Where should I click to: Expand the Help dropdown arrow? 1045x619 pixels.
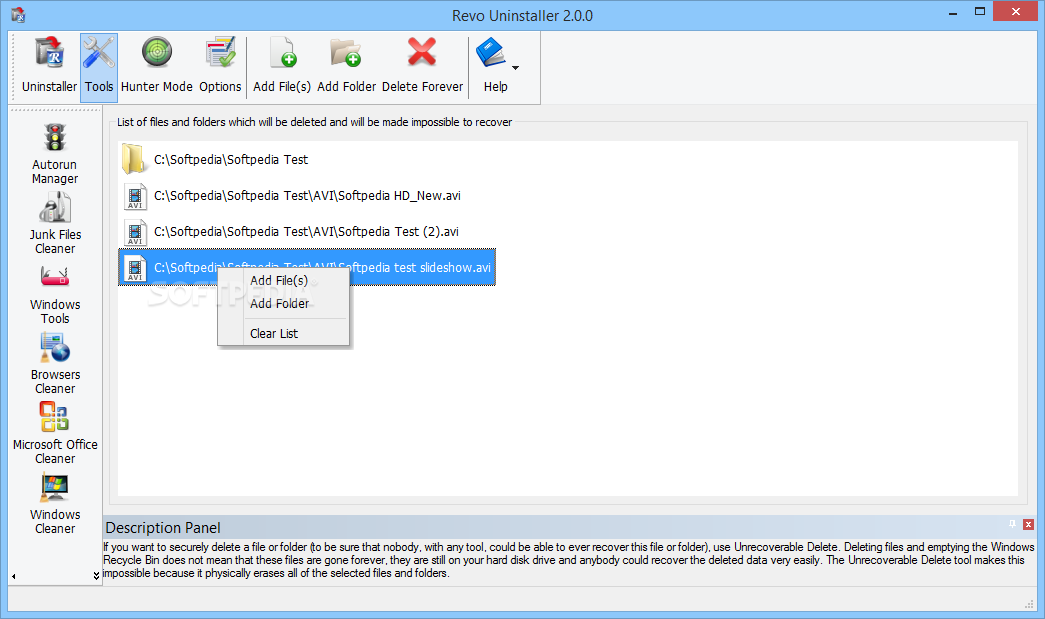pyautogui.click(x=515, y=67)
